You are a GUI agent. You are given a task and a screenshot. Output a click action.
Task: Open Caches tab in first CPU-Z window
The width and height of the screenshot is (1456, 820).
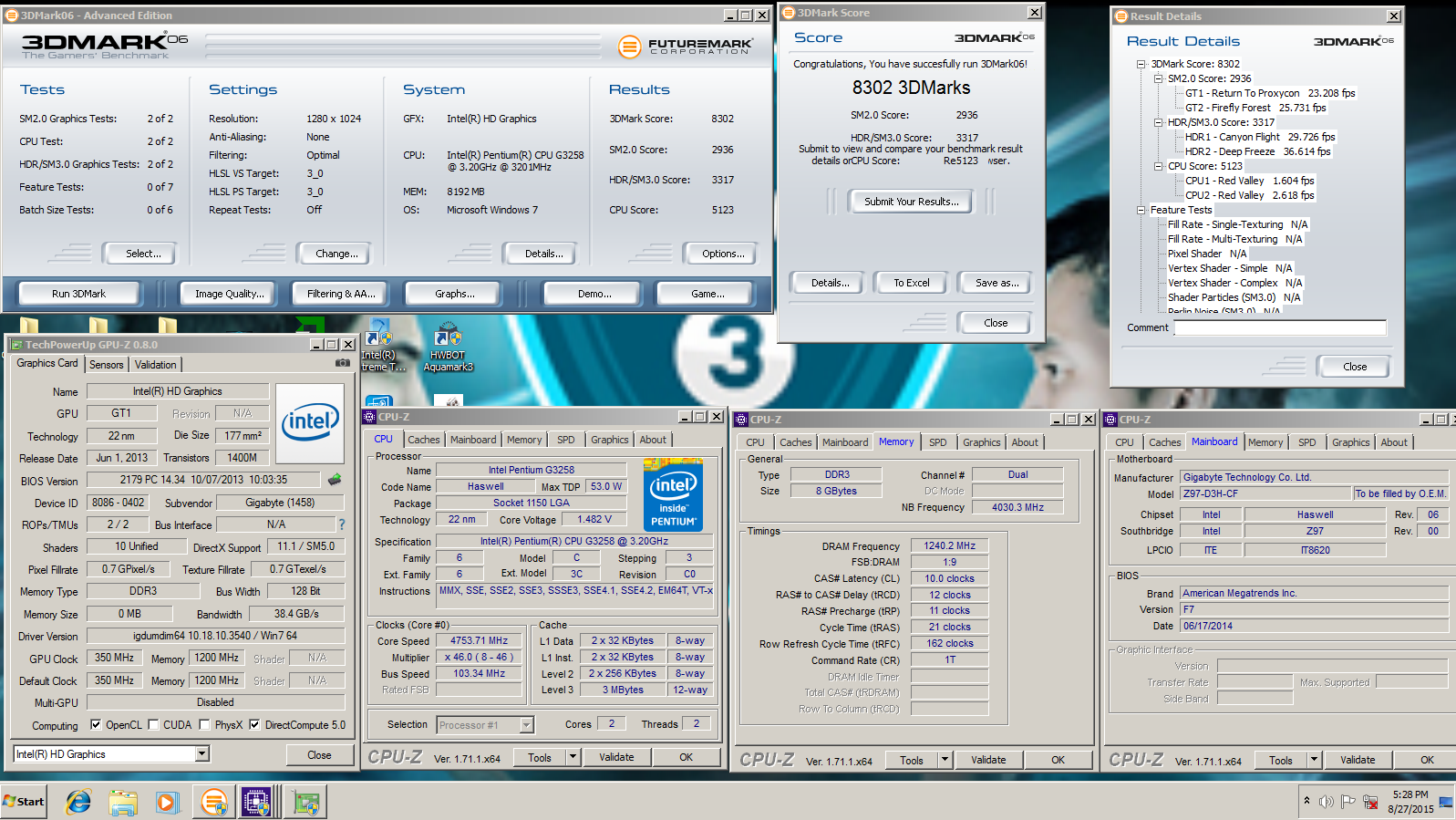424,440
